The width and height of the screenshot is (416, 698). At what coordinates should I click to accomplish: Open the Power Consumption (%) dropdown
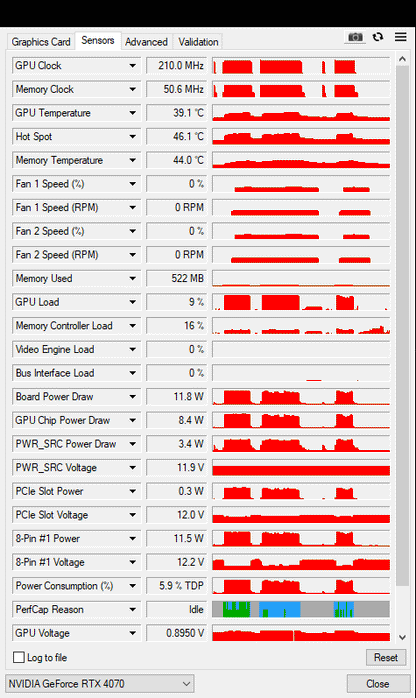133,585
